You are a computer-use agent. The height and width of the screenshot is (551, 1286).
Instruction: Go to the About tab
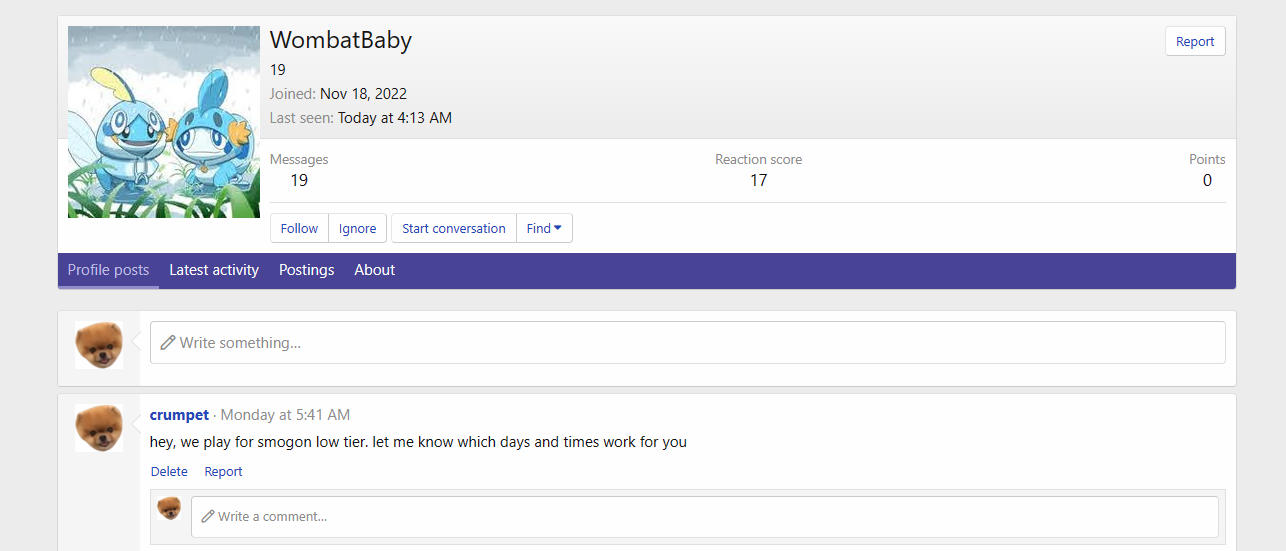pos(374,270)
